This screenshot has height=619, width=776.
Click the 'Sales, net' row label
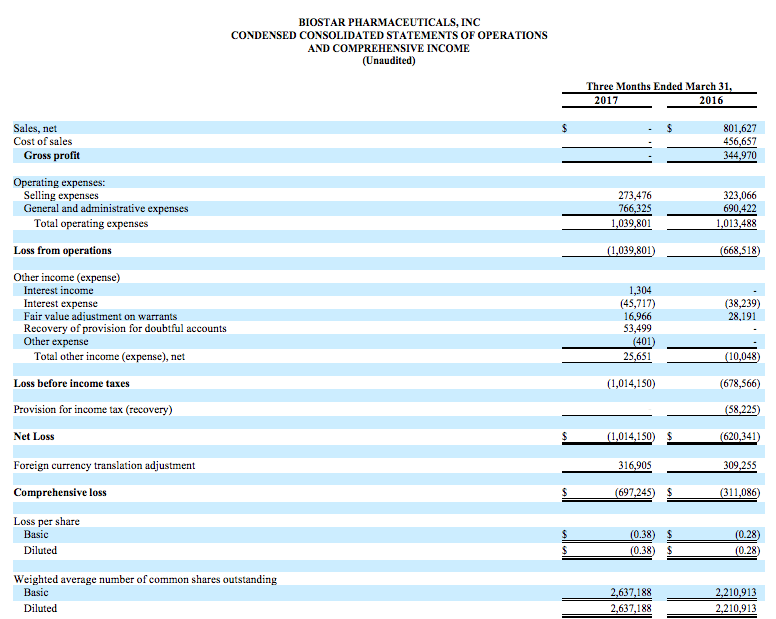point(35,128)
